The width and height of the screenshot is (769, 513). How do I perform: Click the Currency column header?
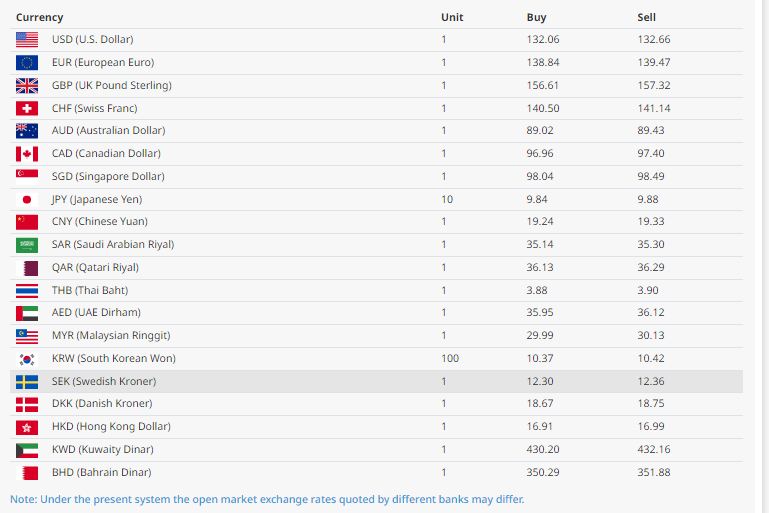coord(40,17)
